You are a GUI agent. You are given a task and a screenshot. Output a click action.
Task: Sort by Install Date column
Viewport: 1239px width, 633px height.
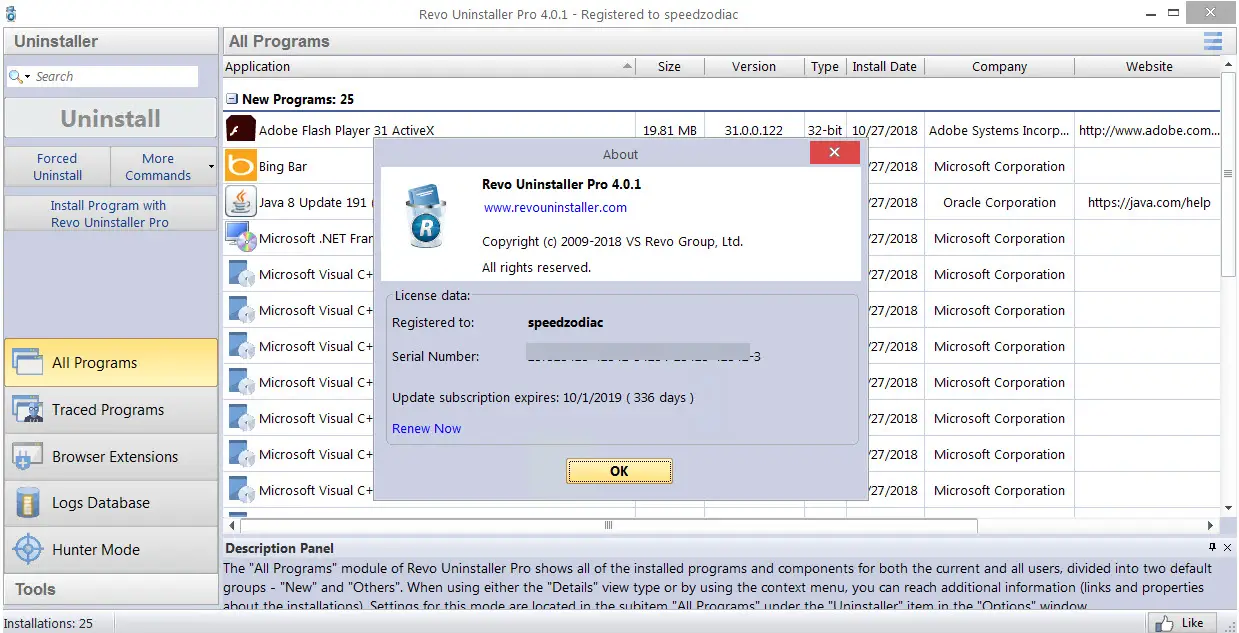(885, 66)
